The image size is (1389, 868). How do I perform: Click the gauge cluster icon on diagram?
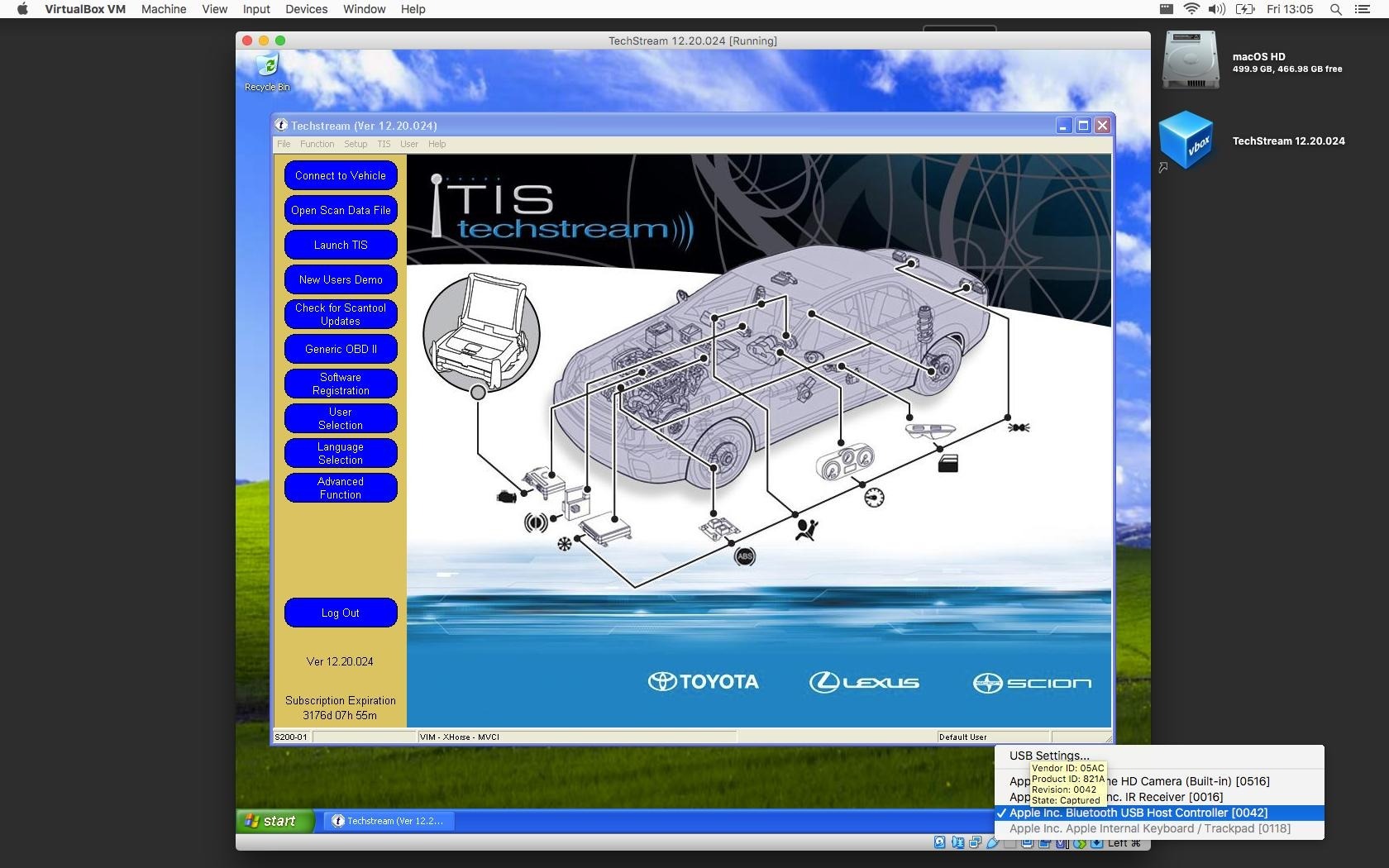point(845,461)
